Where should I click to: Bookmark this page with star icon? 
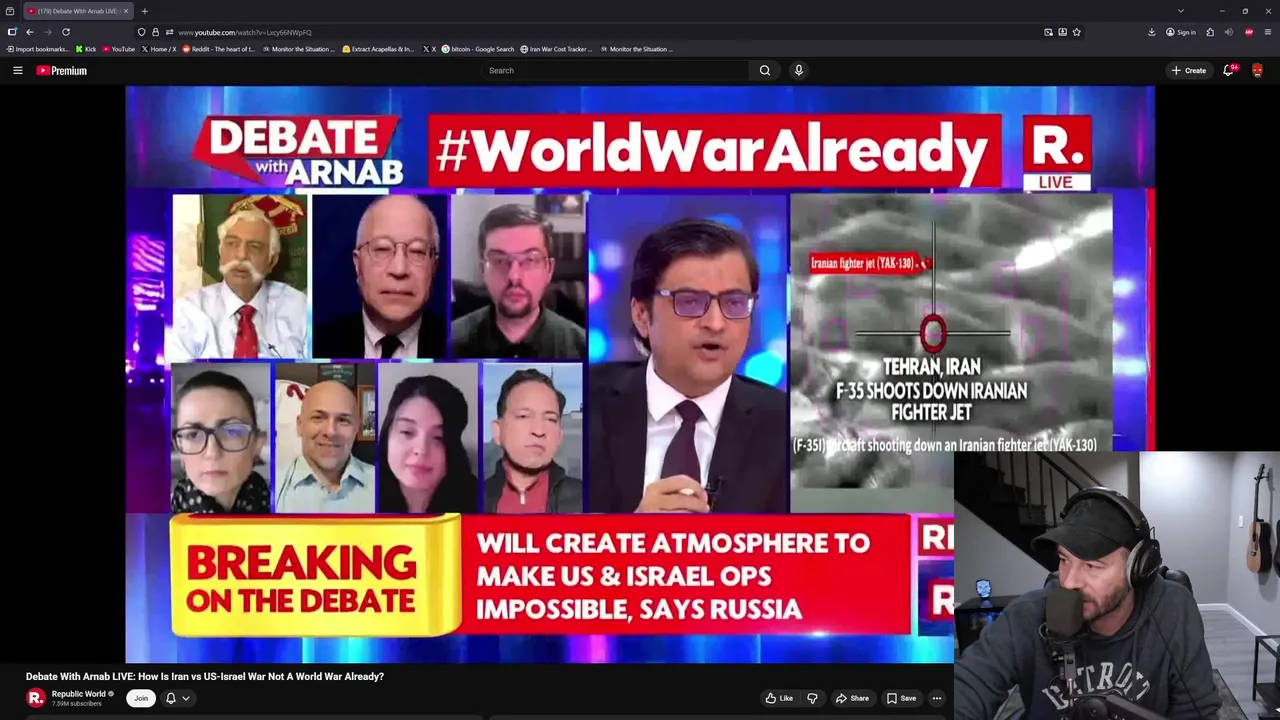(x=1076, y=32)
